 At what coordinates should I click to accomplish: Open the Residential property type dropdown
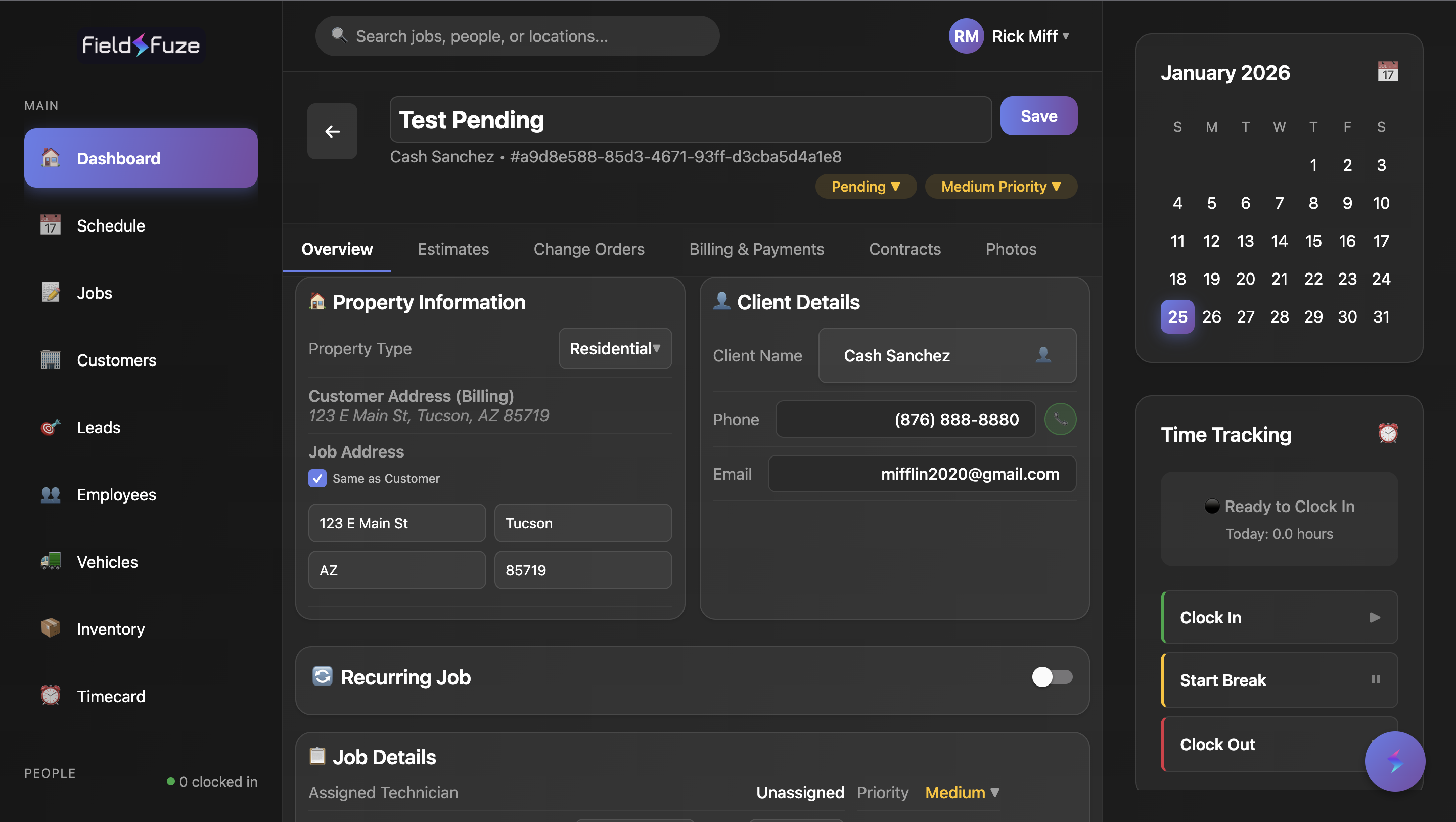tap(614, 348)
